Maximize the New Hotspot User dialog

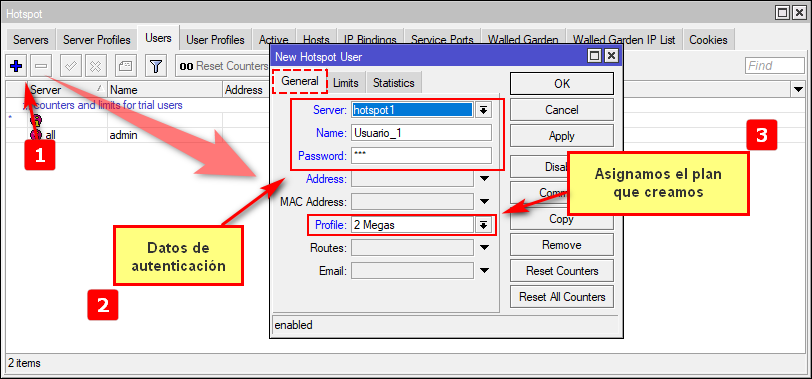coord(595,56)
